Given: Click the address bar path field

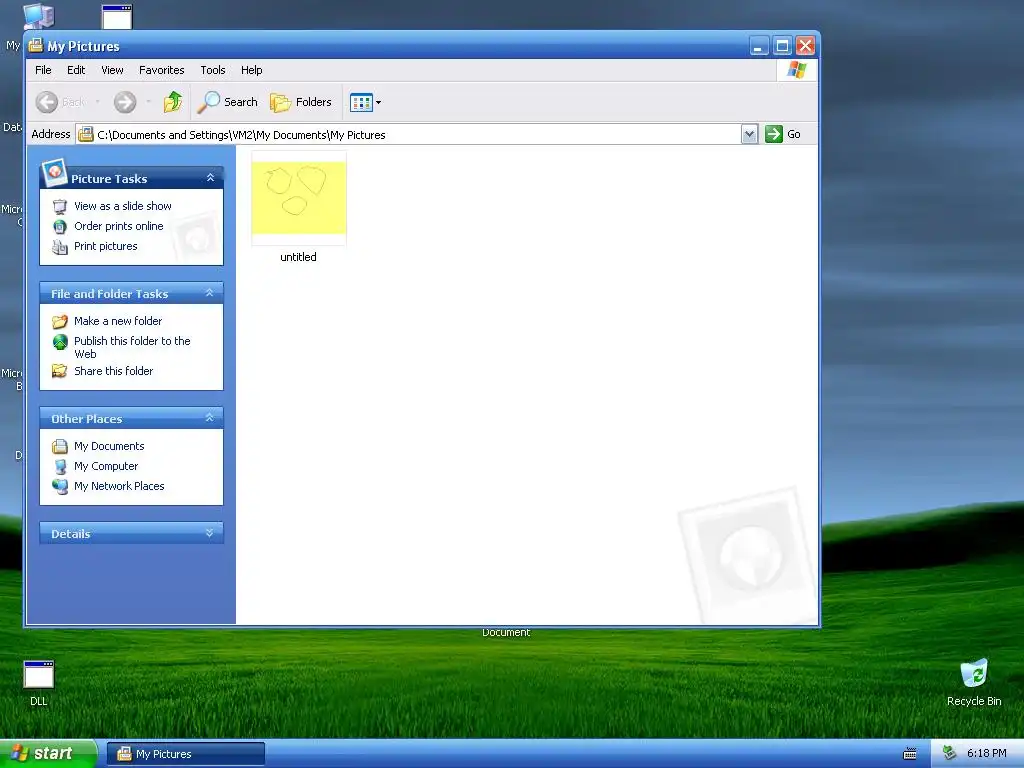Looking at the screenshot, I should 418,135.
